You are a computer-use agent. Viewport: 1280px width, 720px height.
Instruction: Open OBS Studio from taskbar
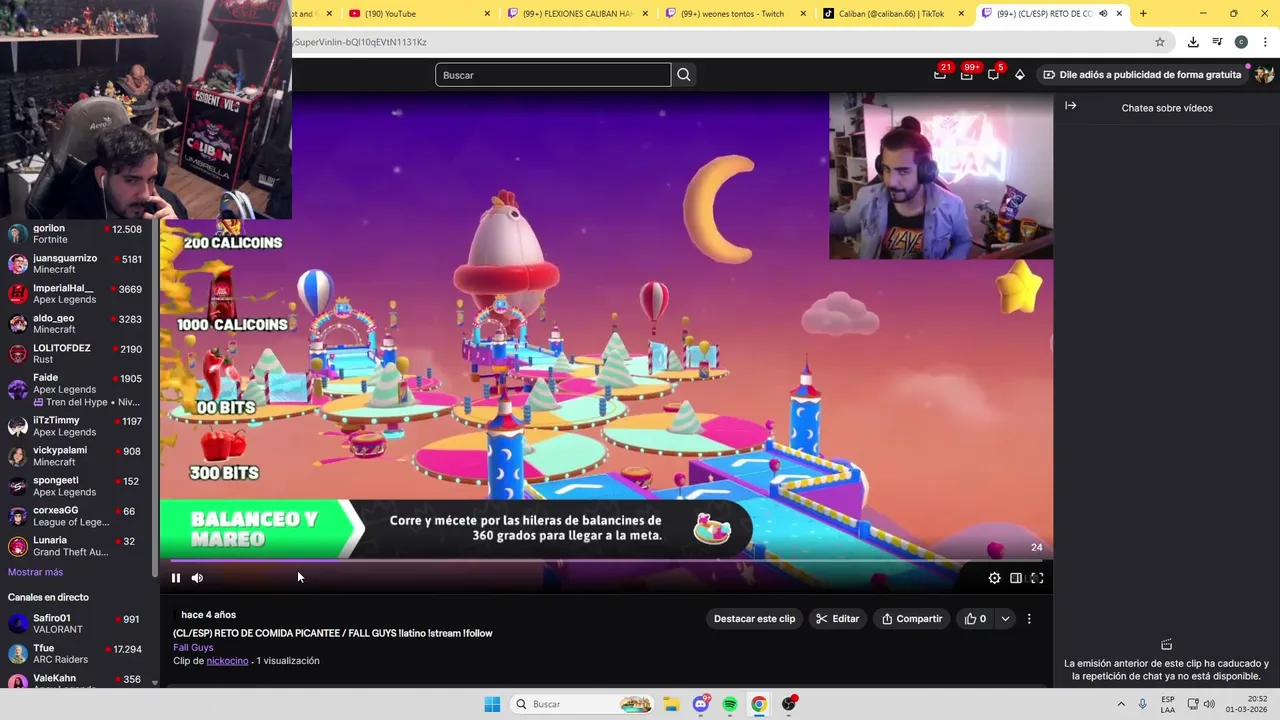coord(789,704)
